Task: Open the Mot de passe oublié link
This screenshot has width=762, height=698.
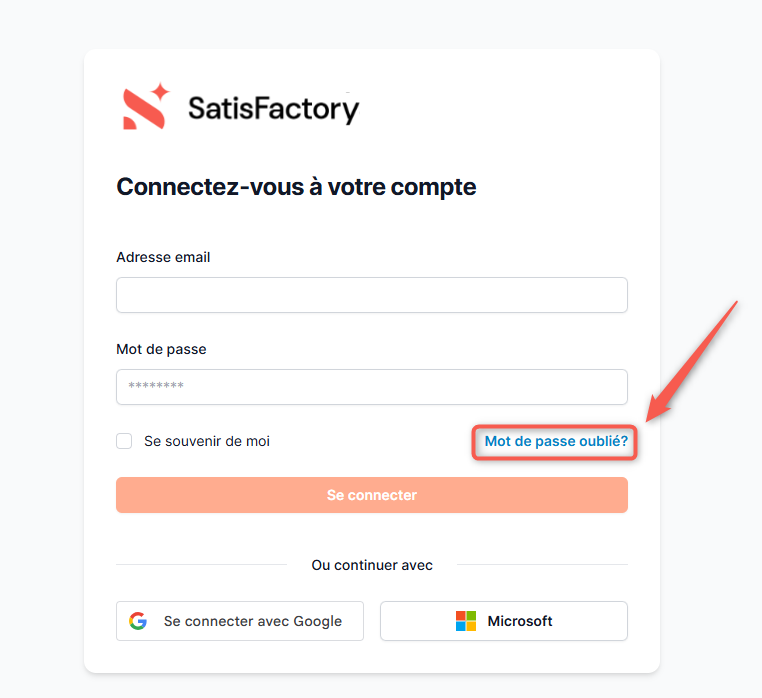Action: (556, 441)
